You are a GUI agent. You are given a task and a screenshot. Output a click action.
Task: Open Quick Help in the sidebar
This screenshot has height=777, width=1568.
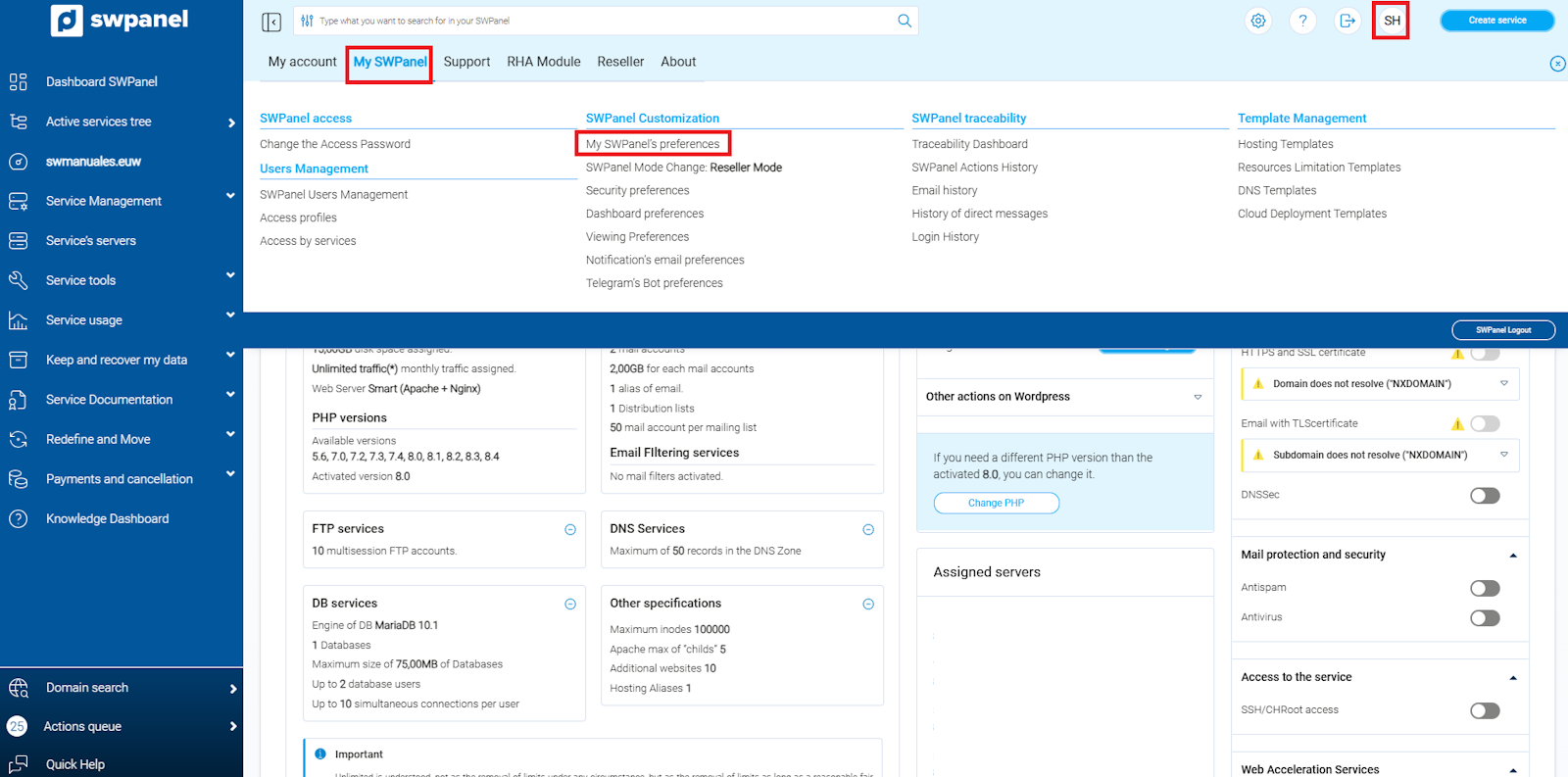point(74,764)
